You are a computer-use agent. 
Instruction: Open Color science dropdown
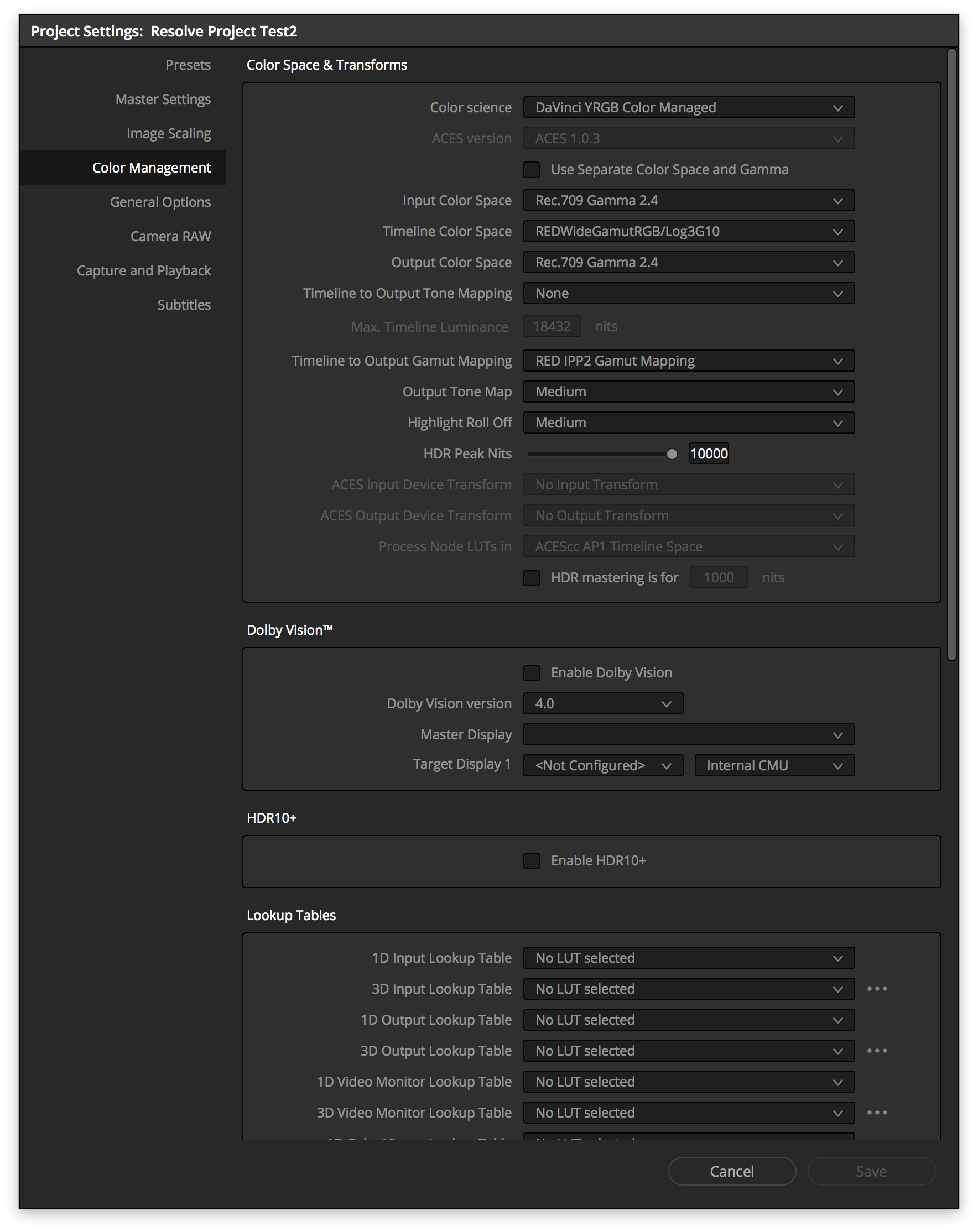(689, 107)
